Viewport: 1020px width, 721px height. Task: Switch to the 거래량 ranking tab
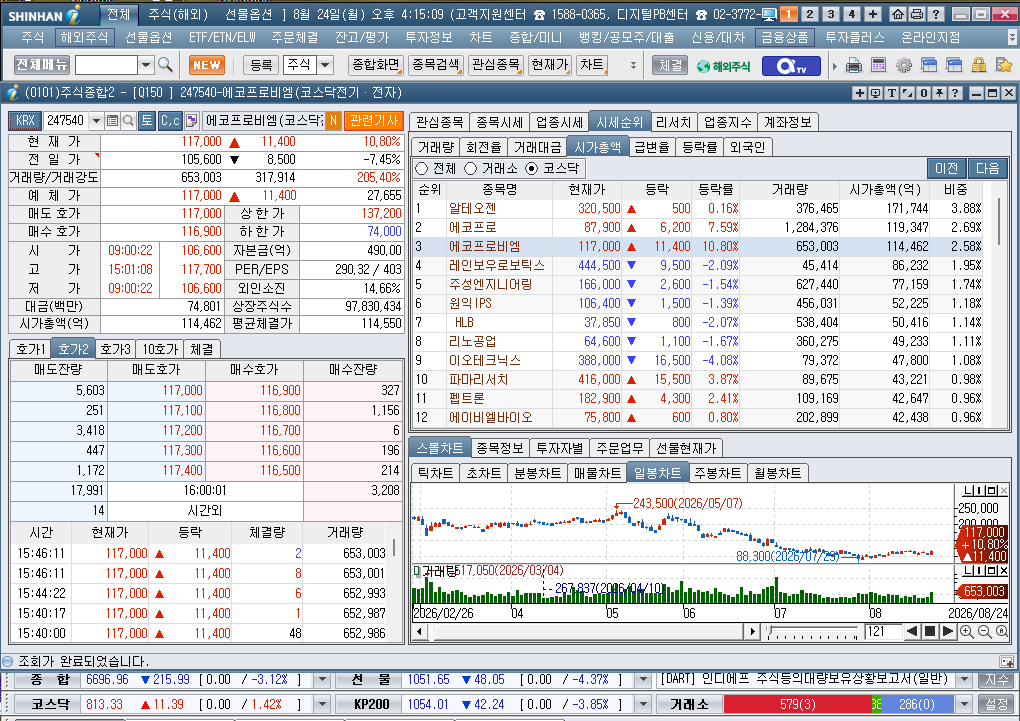435,148
